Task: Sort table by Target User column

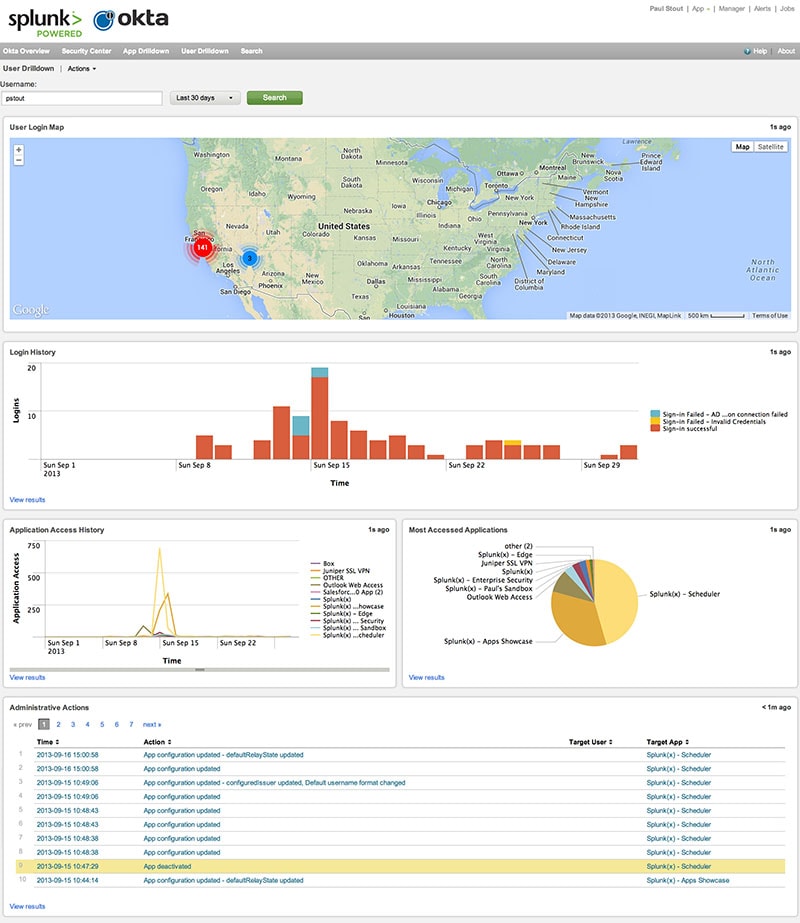Action: pyautogui.click(x=590, y=742)
